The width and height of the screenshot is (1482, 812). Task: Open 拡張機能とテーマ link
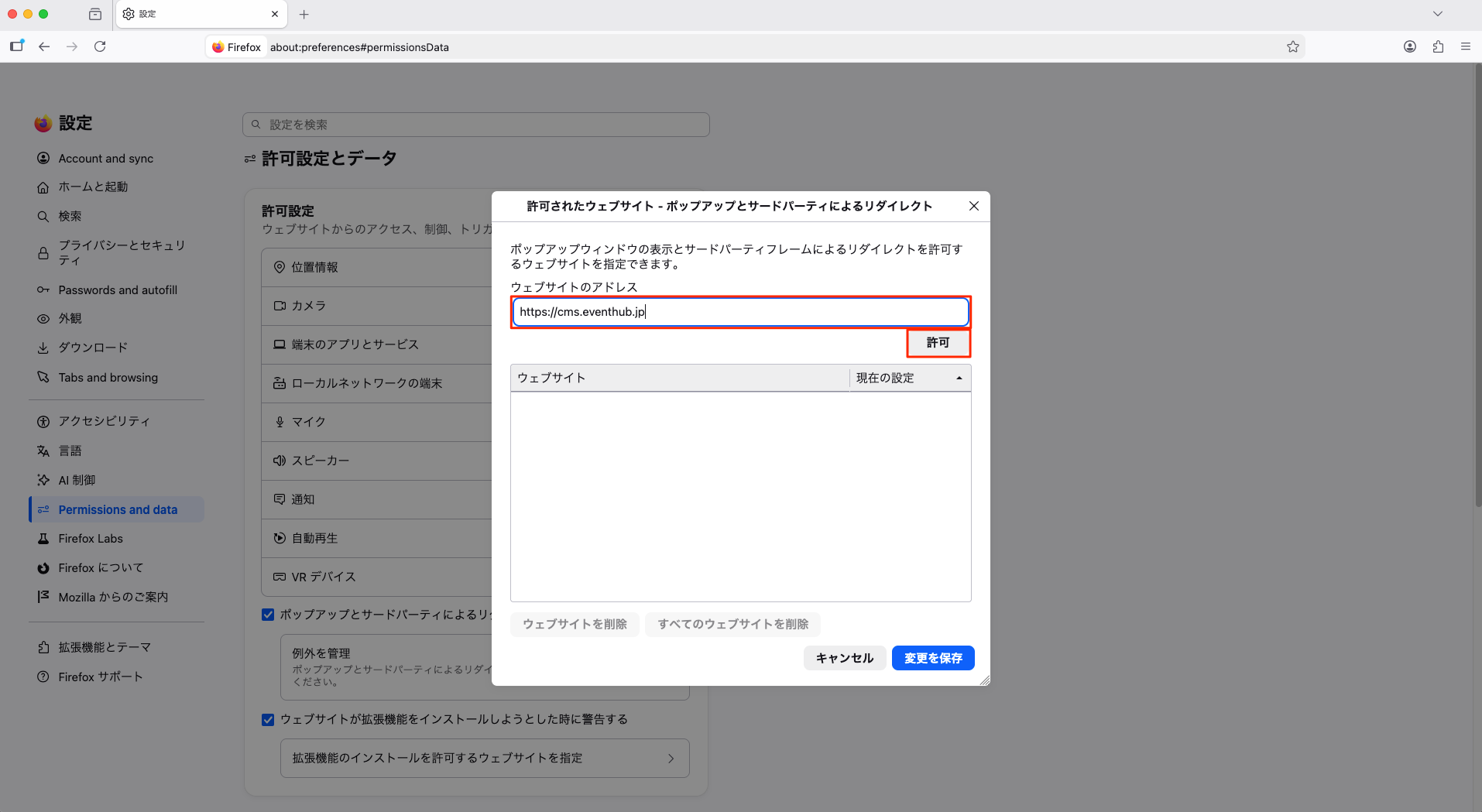click(117, 647)
